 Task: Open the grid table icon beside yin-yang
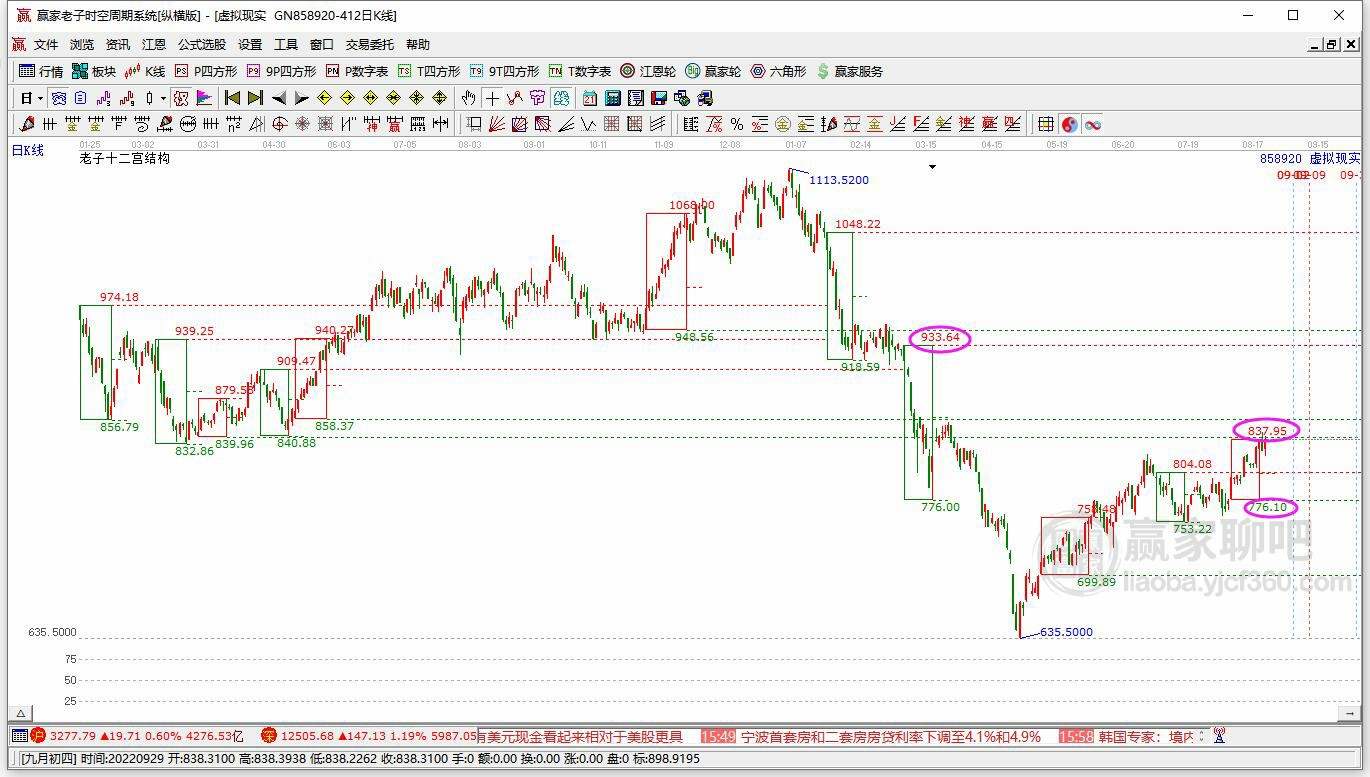click(x=1046, y=124)
